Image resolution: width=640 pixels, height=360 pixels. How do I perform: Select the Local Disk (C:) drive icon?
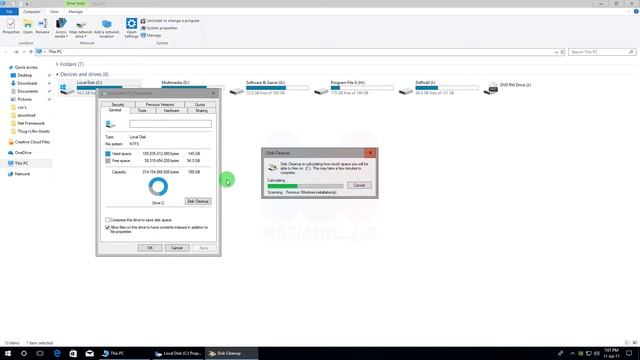click(x=67, y=89)
